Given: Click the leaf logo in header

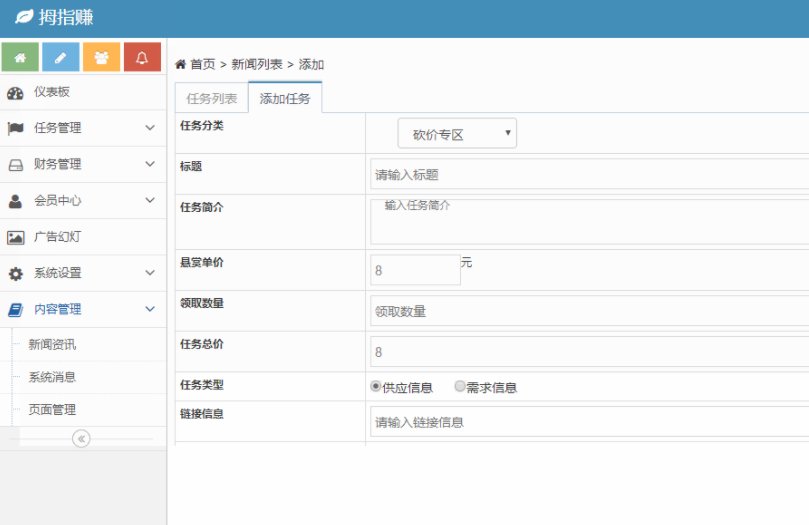Looking at the screenshot, I should pyautogui.click(x=24, y=18).
